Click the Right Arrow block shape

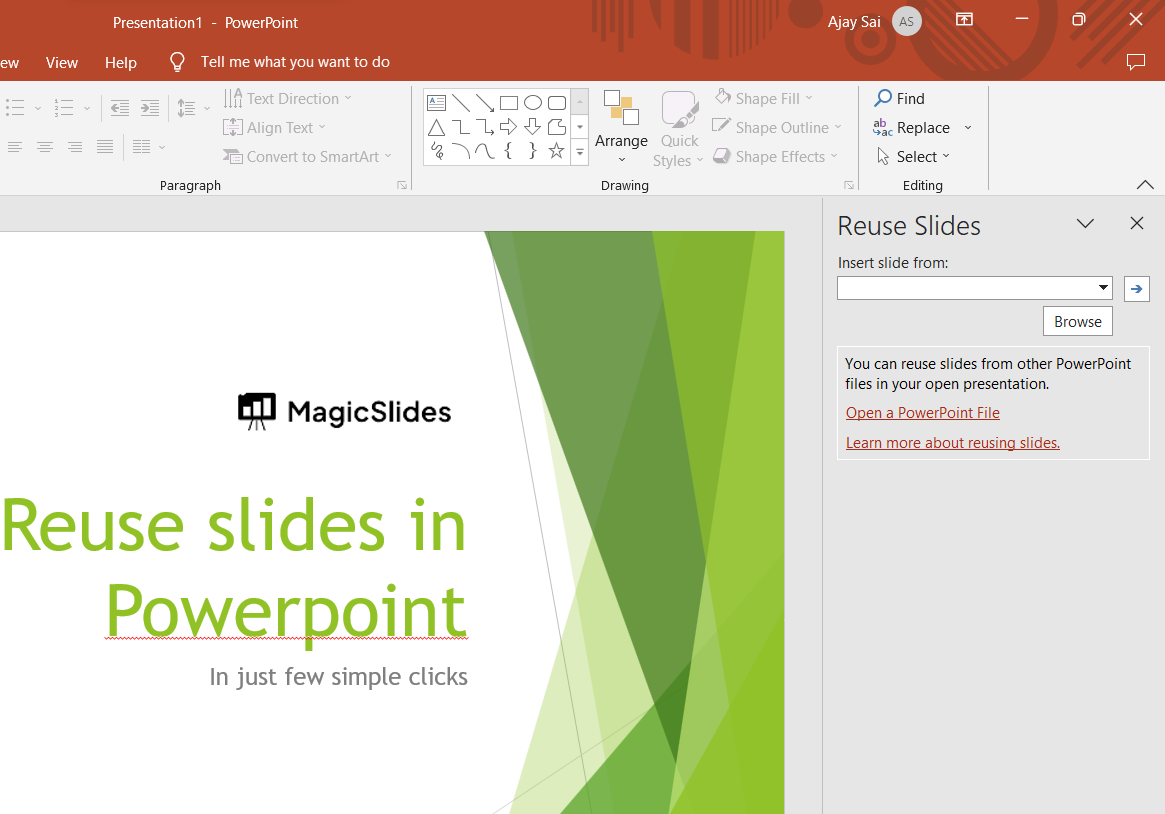tap(509, 127)
